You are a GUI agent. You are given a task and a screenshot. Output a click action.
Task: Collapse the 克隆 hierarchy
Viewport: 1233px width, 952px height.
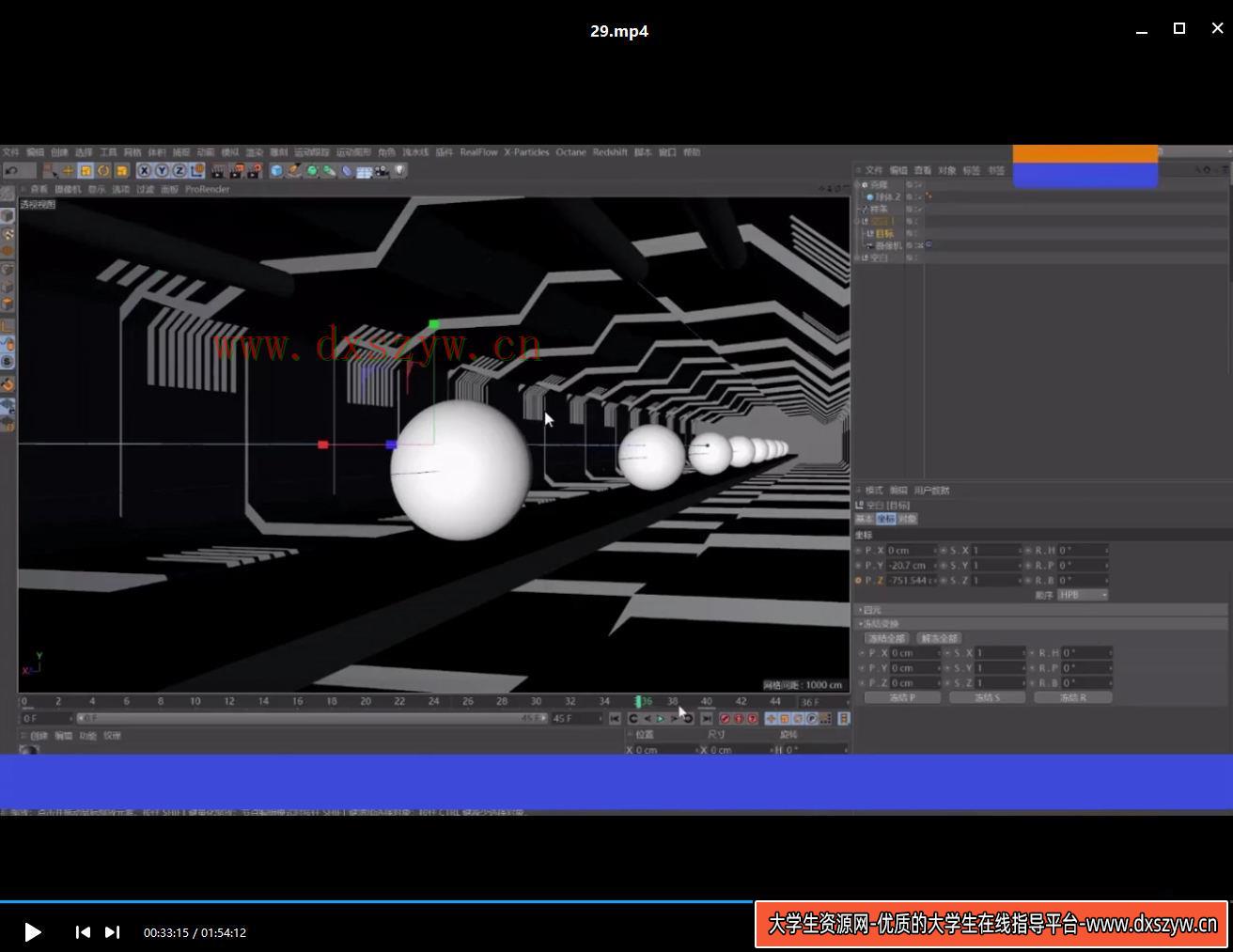pos(858,185)
